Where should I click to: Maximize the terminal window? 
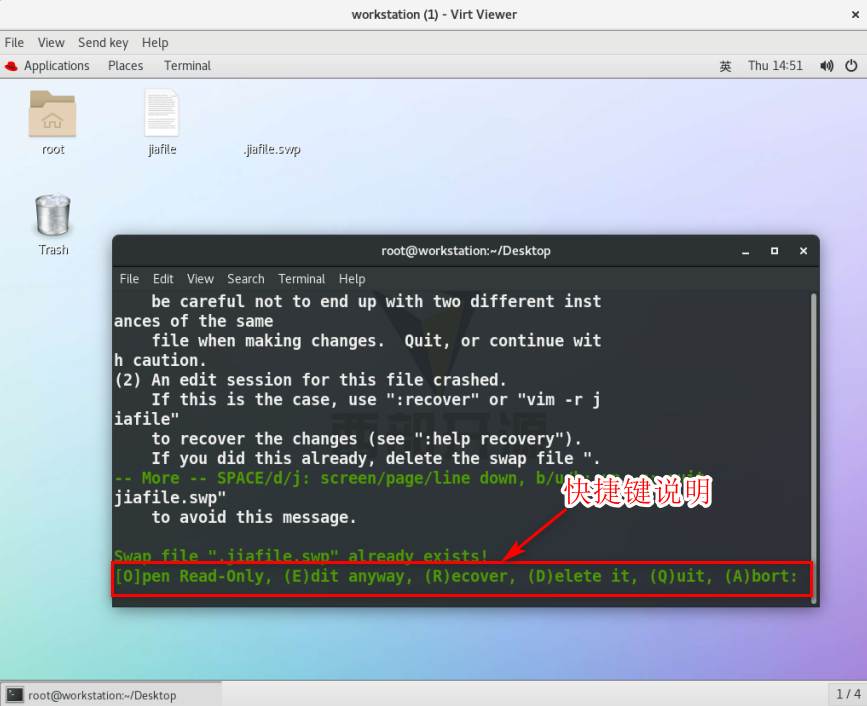pyautogui.click(x=774, y=251)
